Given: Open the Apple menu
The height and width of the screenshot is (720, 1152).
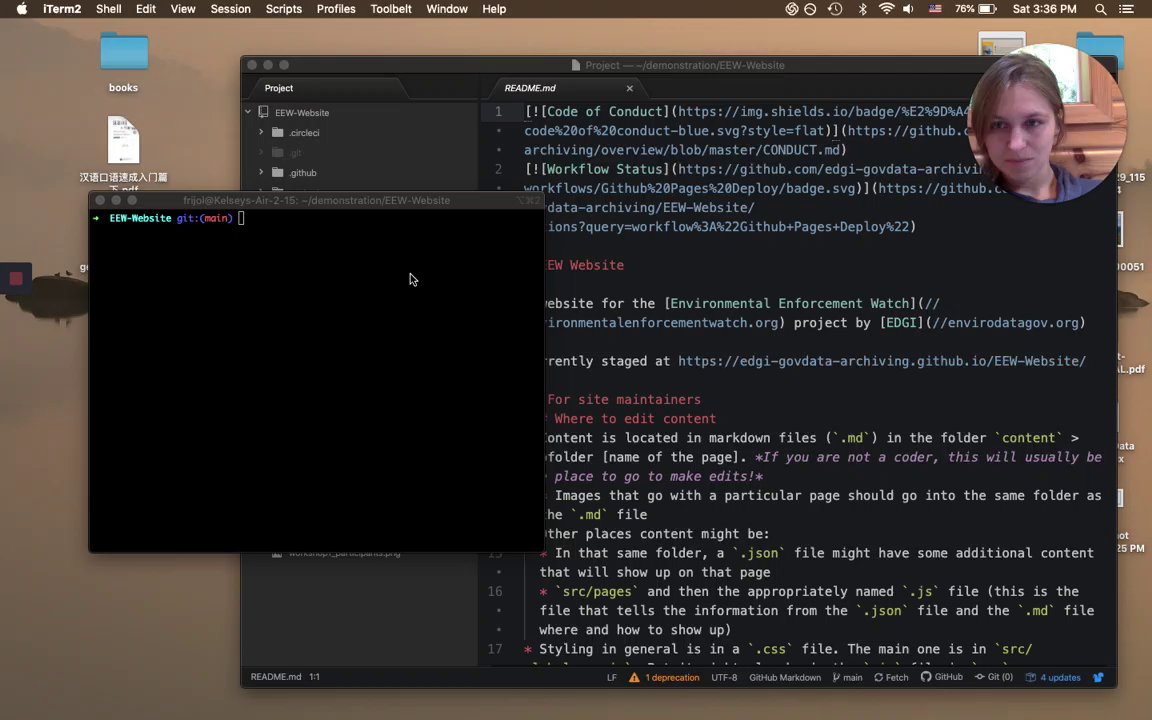Looking at the screenshot, I should (21, 9).
